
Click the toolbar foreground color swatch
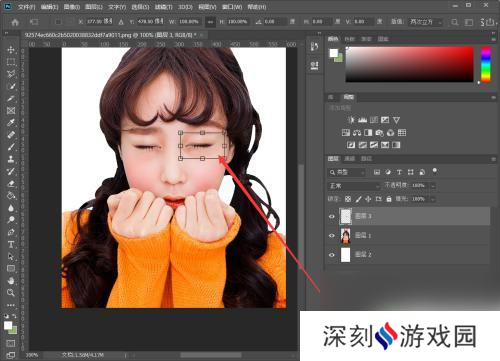[x=8, y=325]
